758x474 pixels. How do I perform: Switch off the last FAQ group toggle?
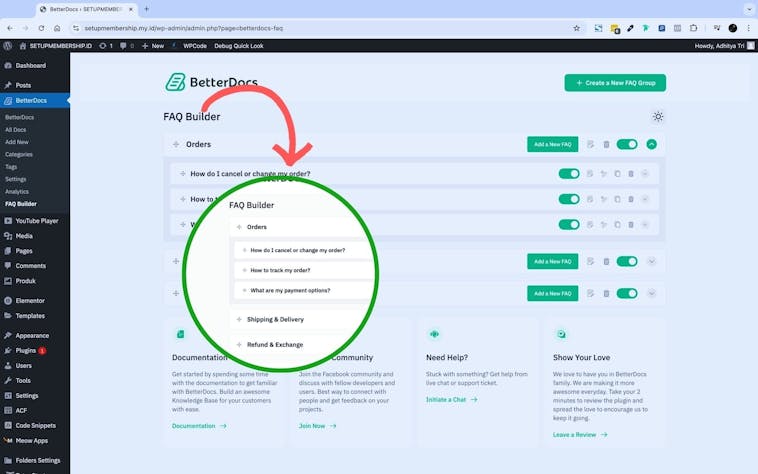627,293
